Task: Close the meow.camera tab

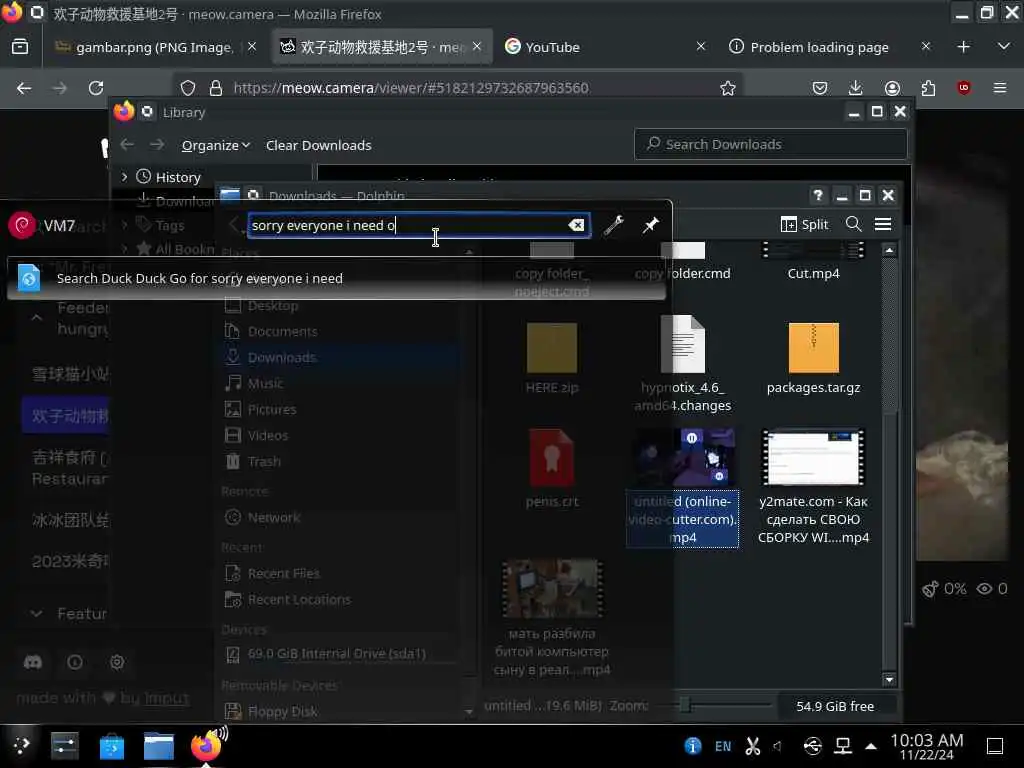Action: (477, 46)
